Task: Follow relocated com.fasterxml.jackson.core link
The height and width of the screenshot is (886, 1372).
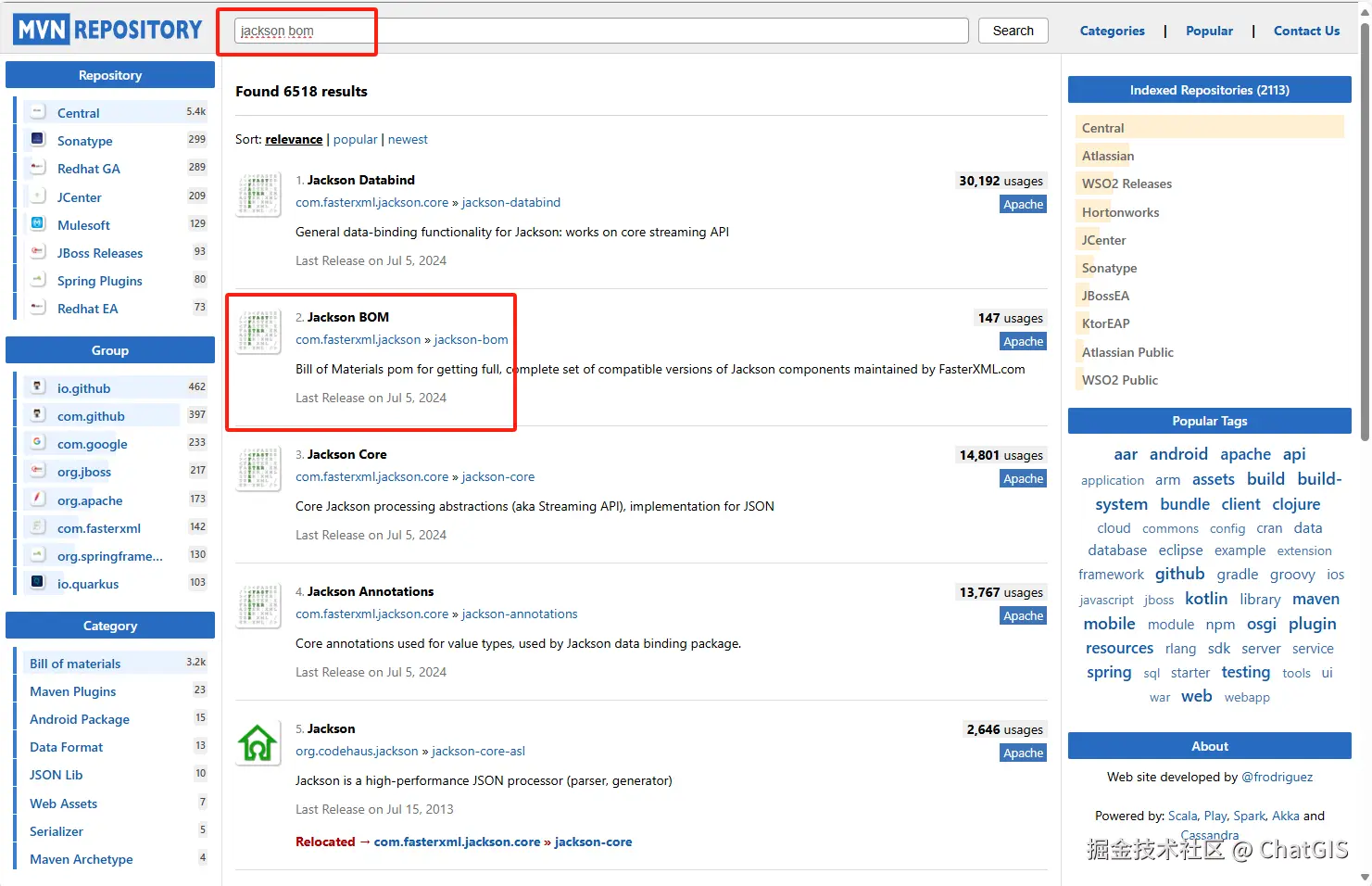Action: pyautogui.click(x=457, y=842)
